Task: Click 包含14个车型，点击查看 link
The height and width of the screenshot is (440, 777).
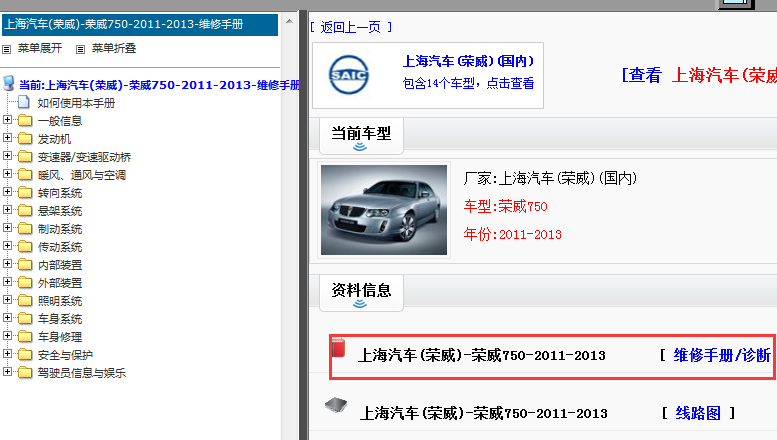Action: coord(468,83)
